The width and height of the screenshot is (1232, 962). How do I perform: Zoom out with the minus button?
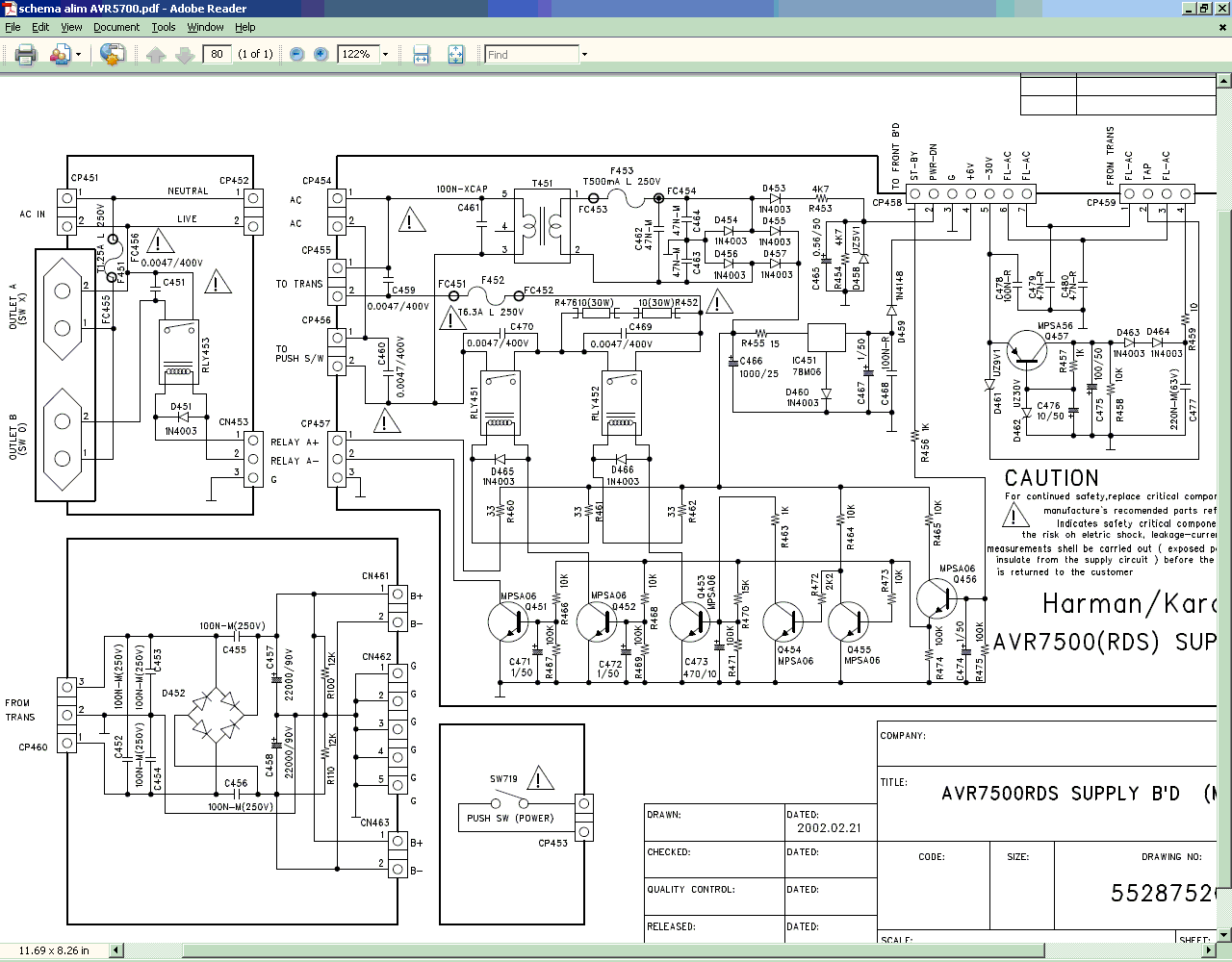tap(296, 55)
